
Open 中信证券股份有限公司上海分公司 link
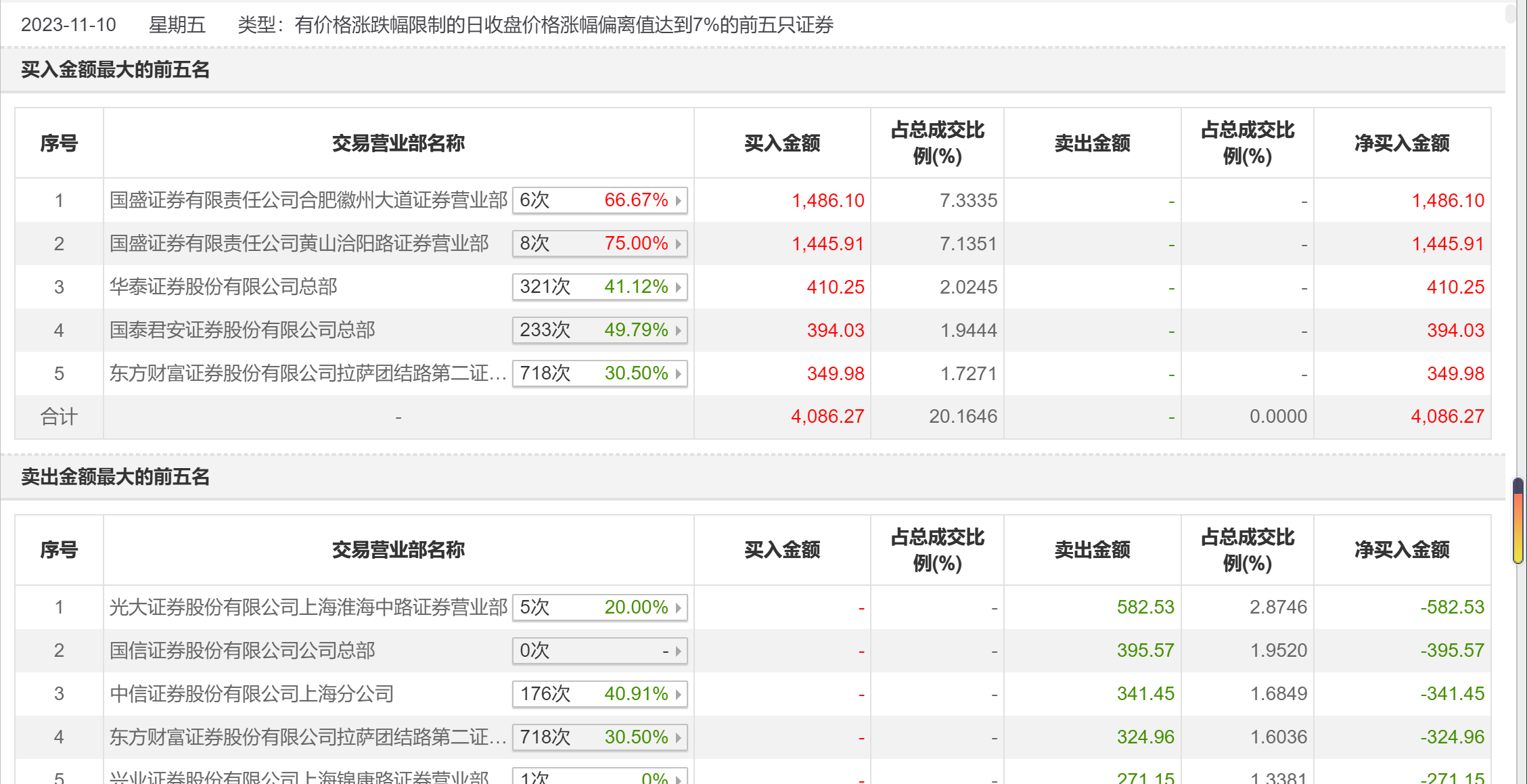(251, 695)
